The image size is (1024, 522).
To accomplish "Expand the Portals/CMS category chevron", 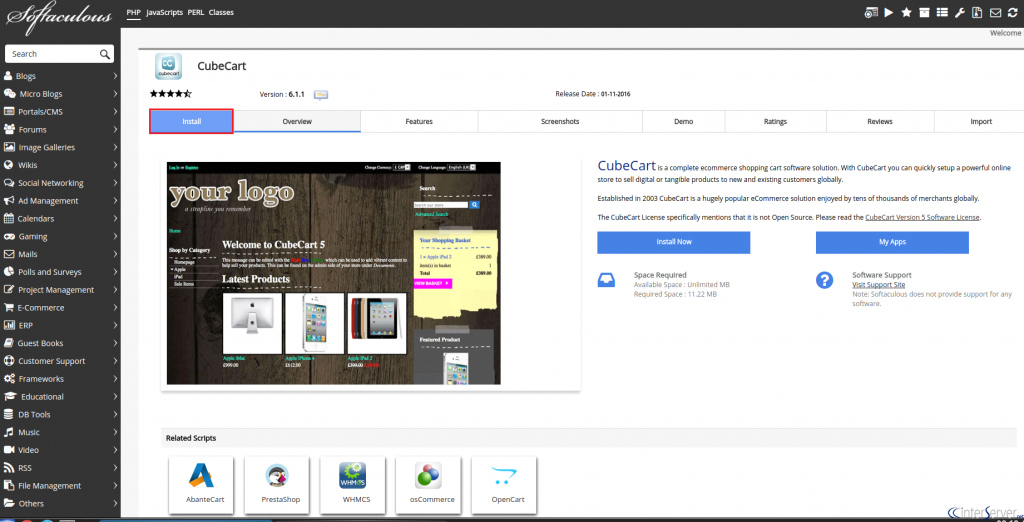I will point(115,112).
